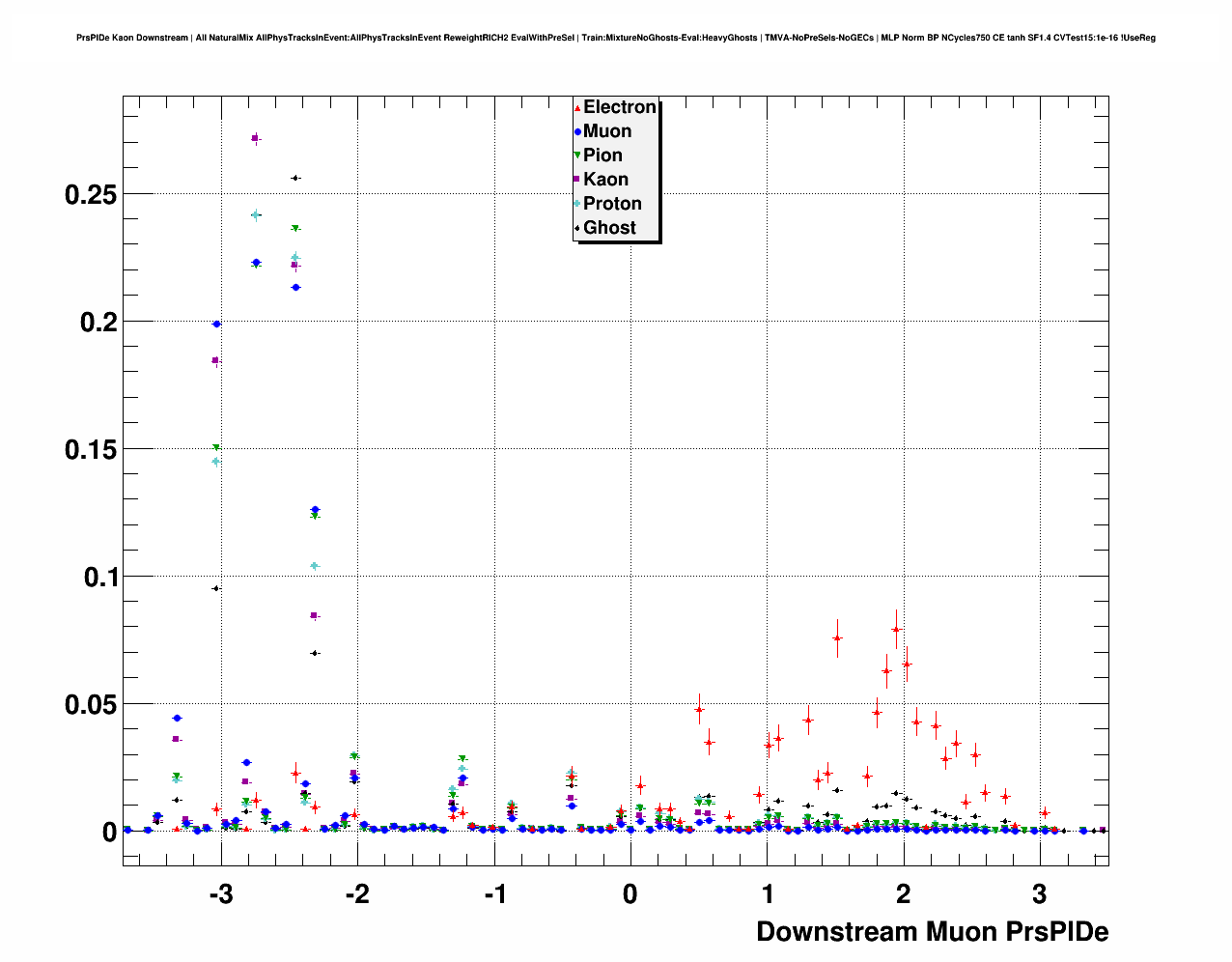The image size is (1232, 962).
Task: Click the 0.25 y-axis tick label
Action: tap(91, 194)
